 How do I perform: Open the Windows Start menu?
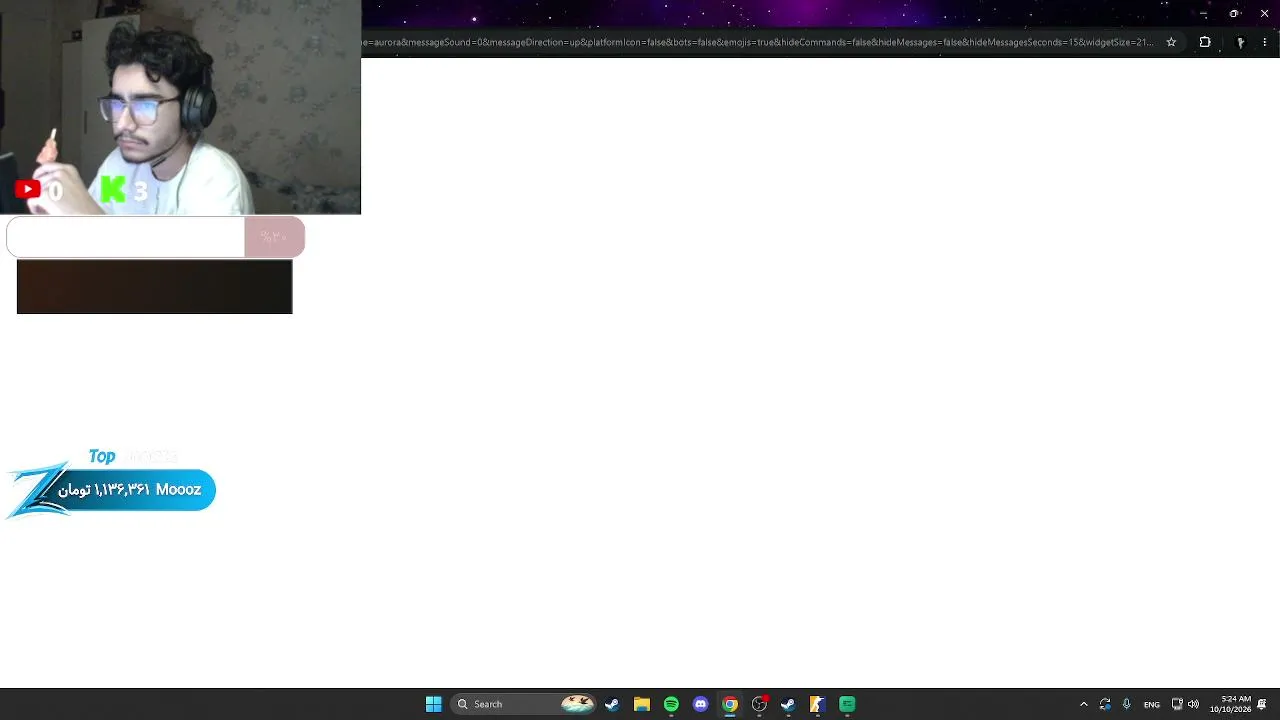click(x=433, y=704)
